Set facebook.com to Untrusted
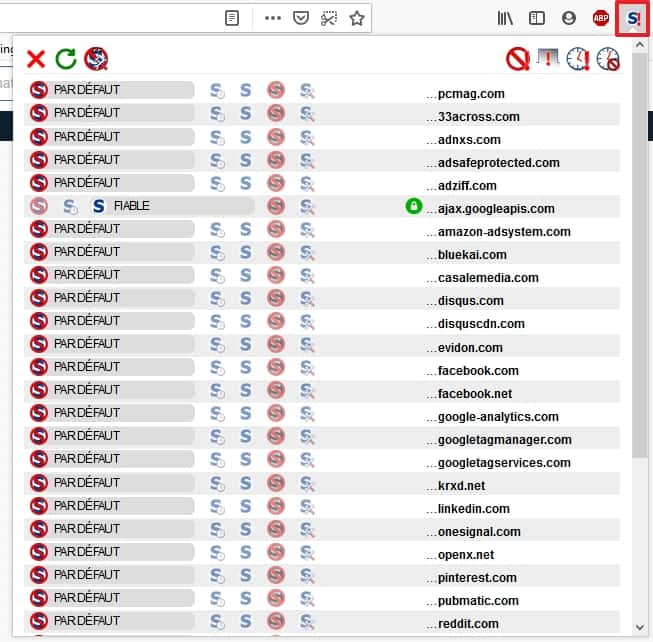The height and width of the screenshot is (642, 653). [276, 367]
